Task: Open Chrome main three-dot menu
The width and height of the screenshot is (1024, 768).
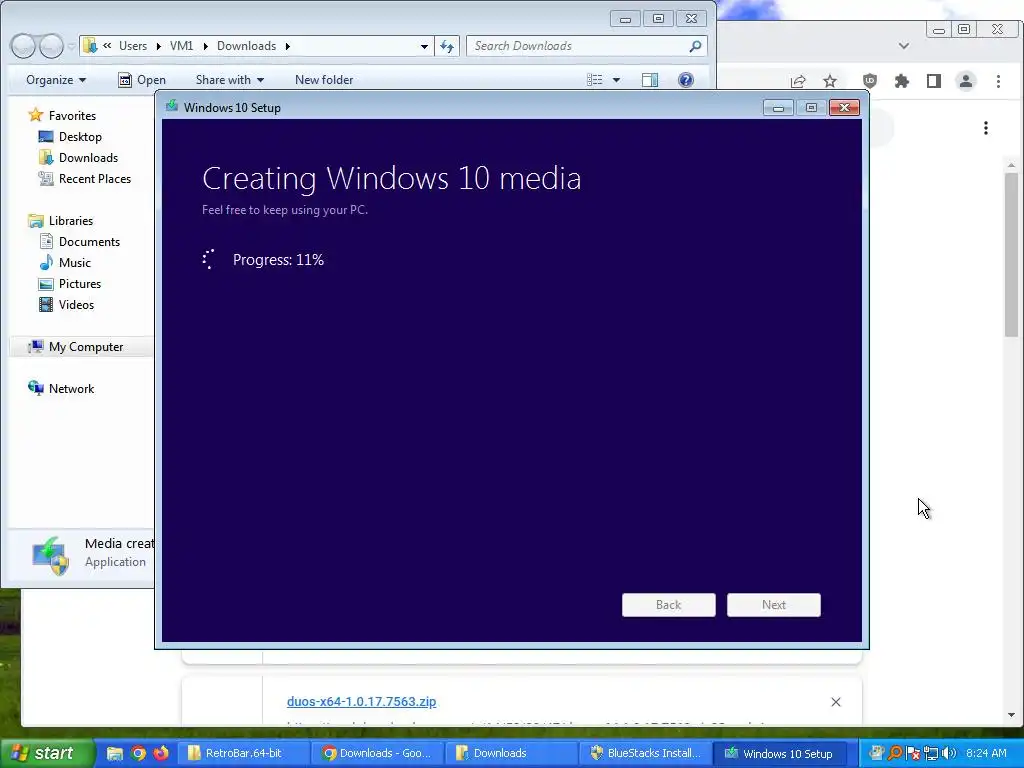Action: click(998, 81)
